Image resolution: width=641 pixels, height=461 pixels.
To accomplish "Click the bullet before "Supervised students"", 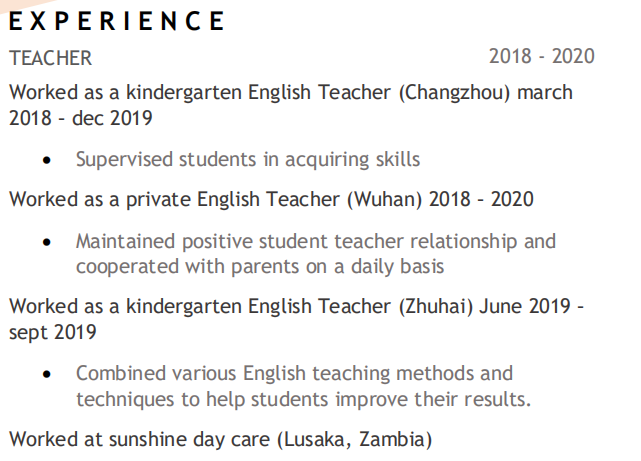I will [x=48, y=160].
